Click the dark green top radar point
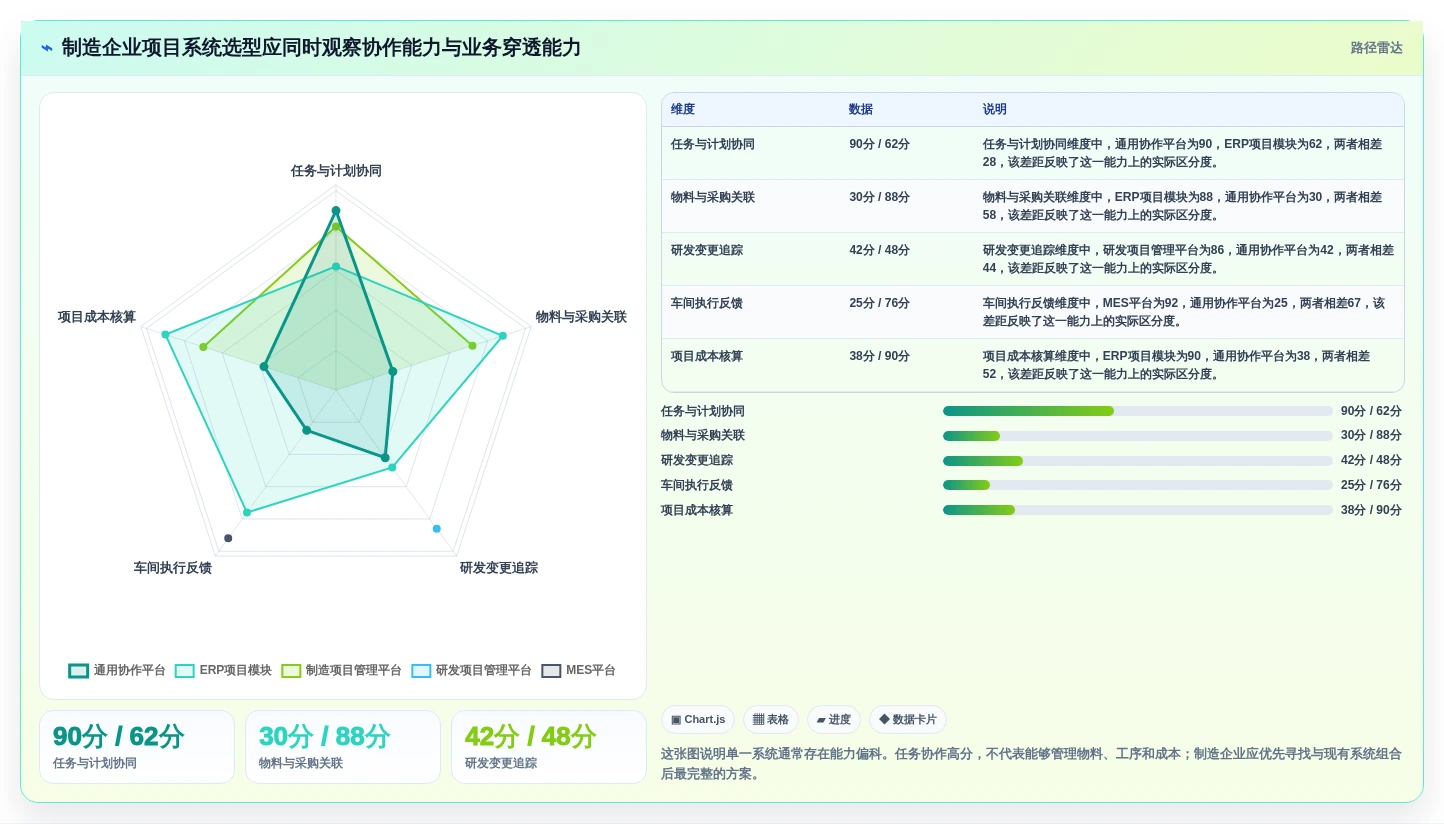The height and width of the screenshot is (824, 1444). (336, 210)
